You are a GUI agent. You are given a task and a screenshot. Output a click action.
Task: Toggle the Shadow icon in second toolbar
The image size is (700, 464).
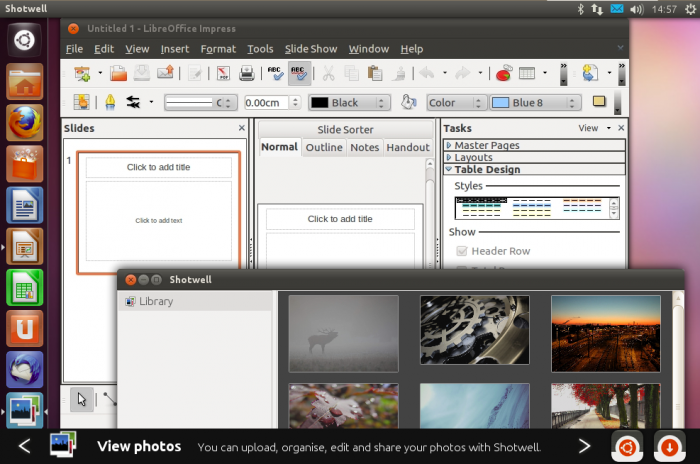coord(599,102)
